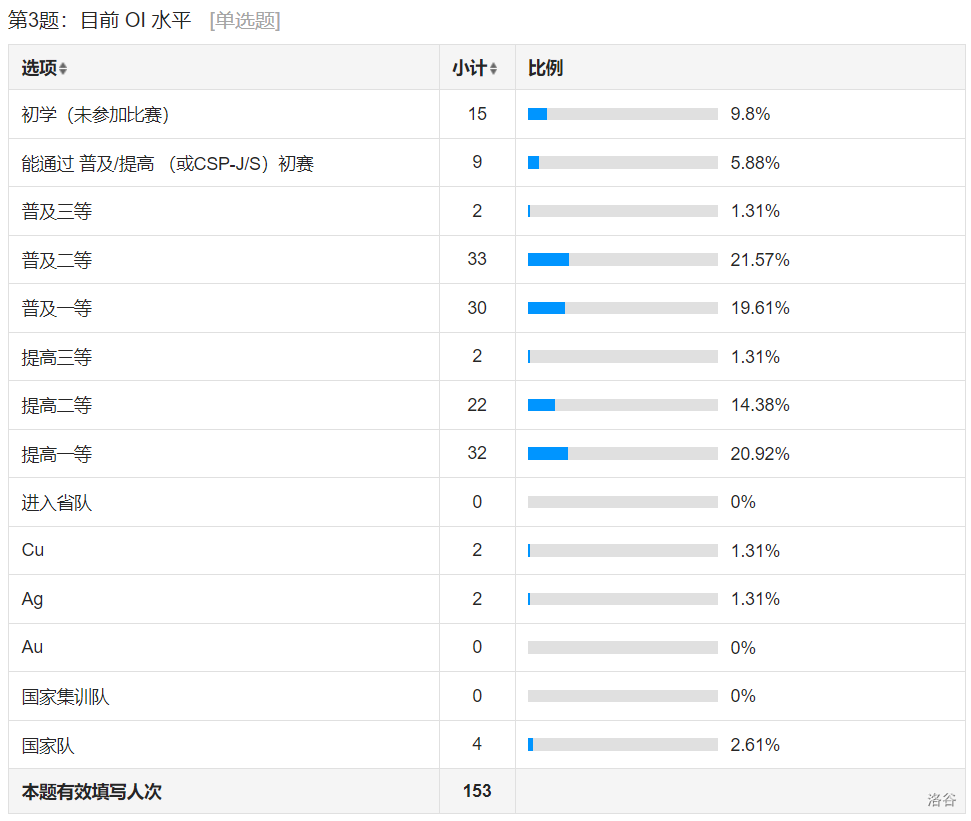Click the 能通过 普及/提高 初赛 row label
Image resolution: width=971 pixels, height=821 pixels.
[168, 163]
